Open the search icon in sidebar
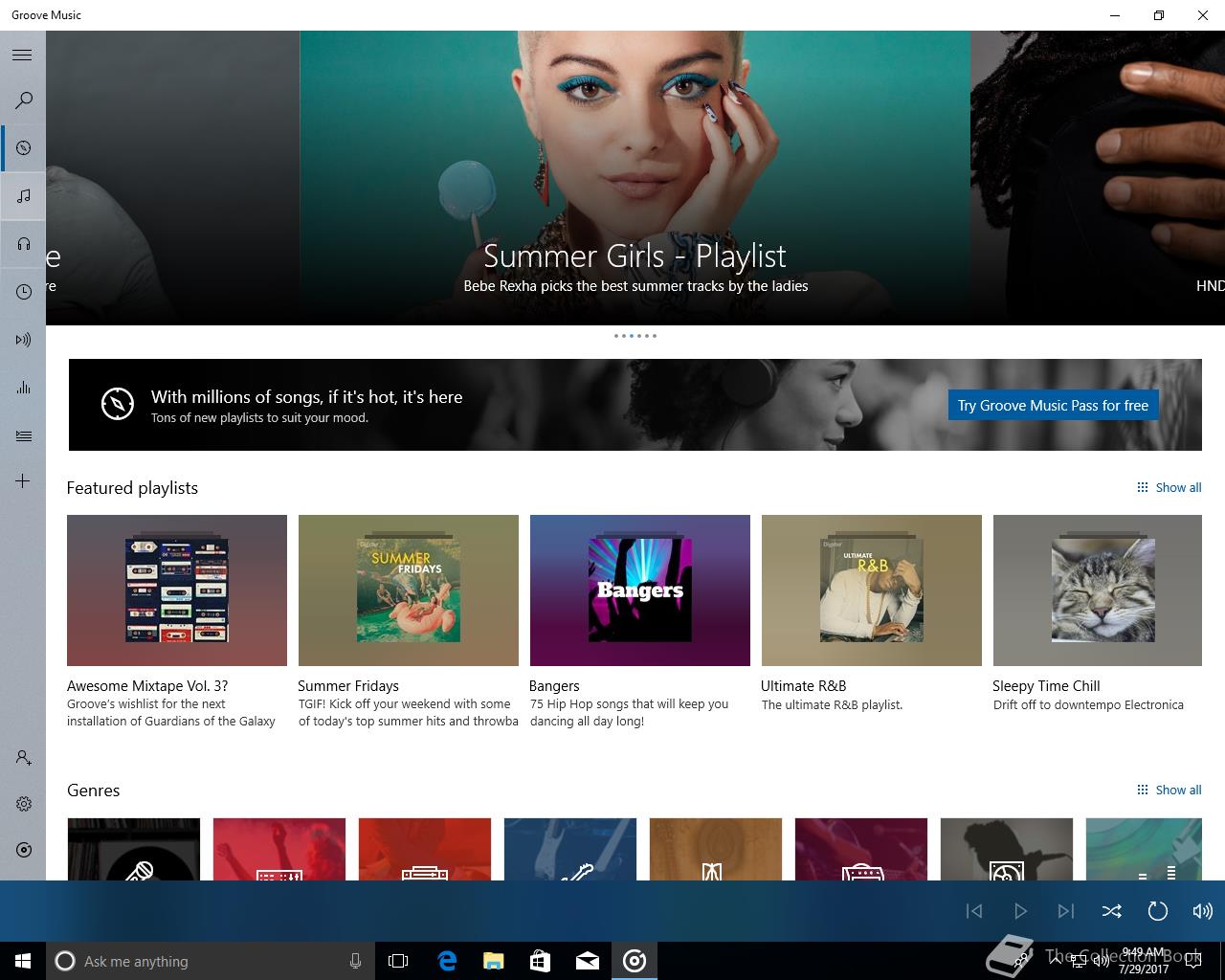This screenshot has height=980, width=1225. pyautogui.click(x=23, y=100)
